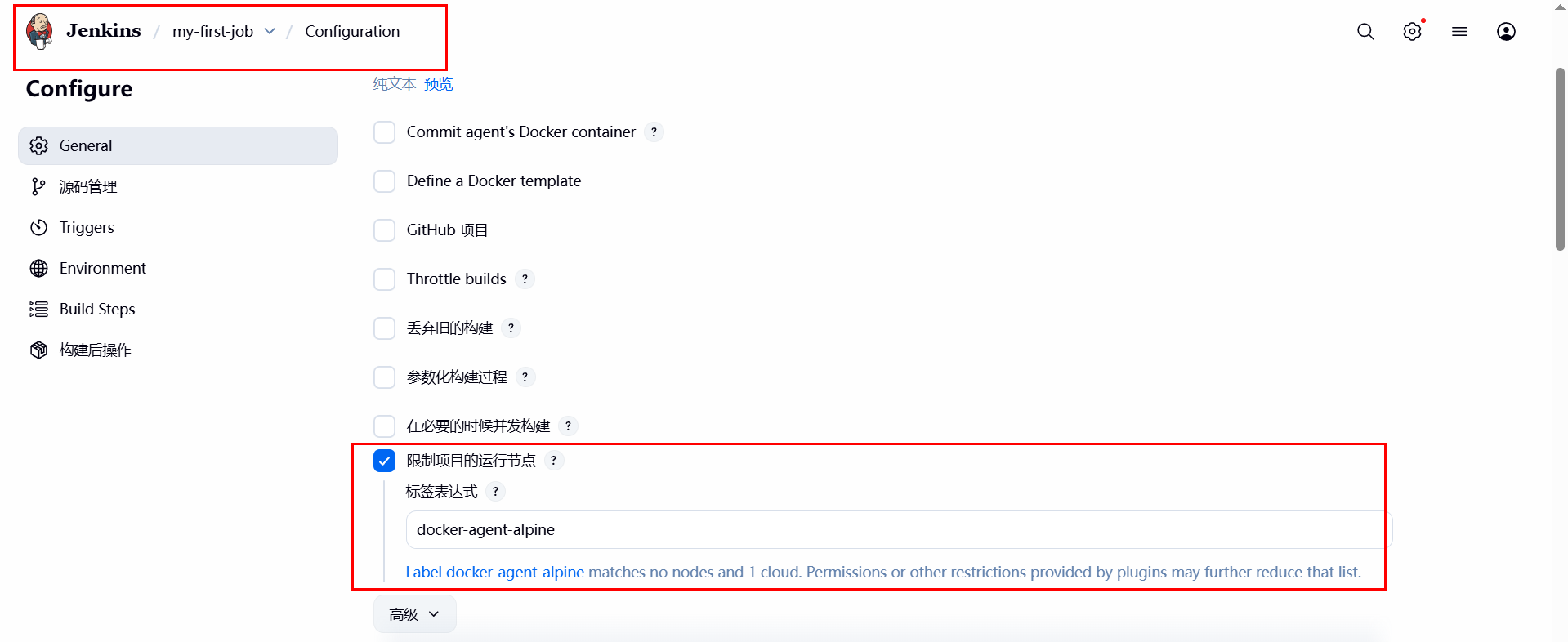Go to Triggers section in sidebar
Image resolution: width=1568 pixels, height=642 pixels.
87,228
